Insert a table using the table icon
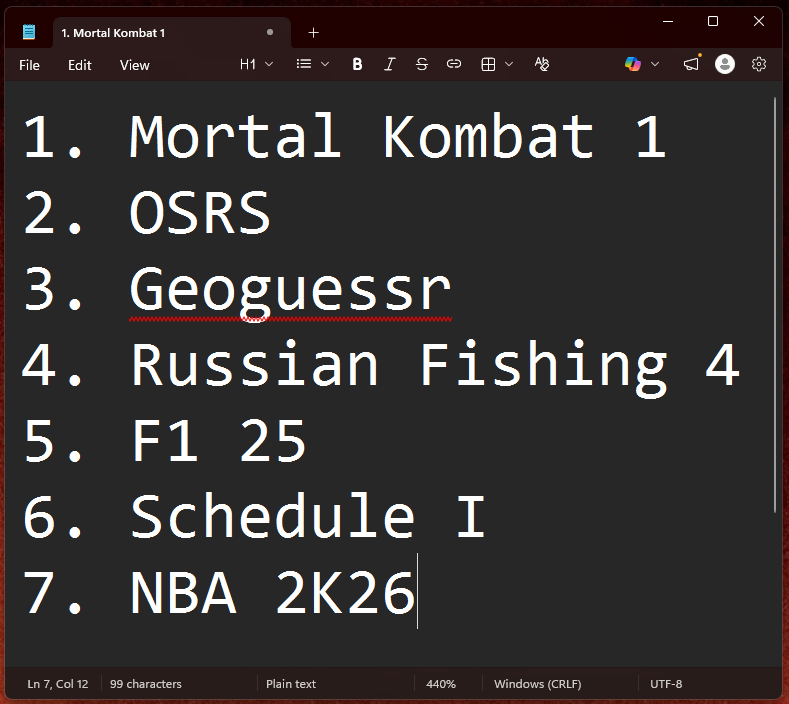Image resolution: width=789 pixels, height=704 pixels. point(488,64)
